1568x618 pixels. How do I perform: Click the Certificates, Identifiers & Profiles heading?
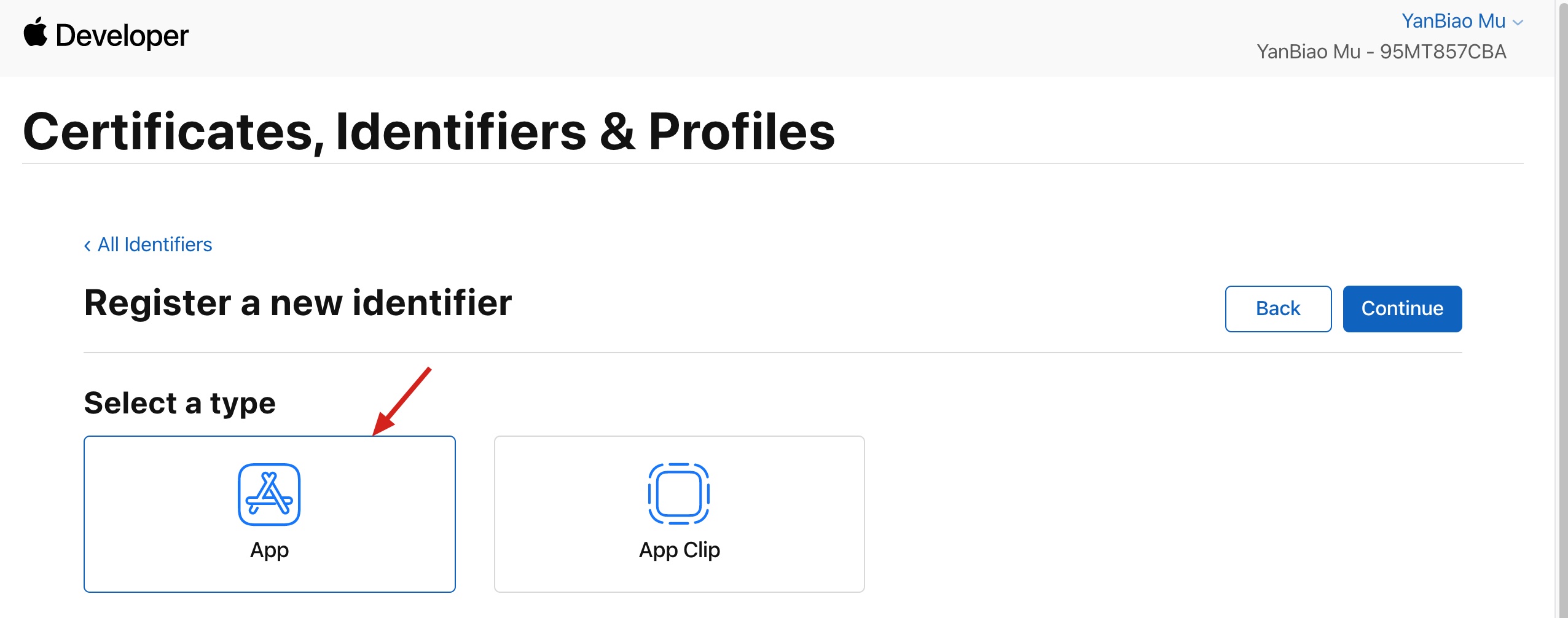[x=429, y=131]
